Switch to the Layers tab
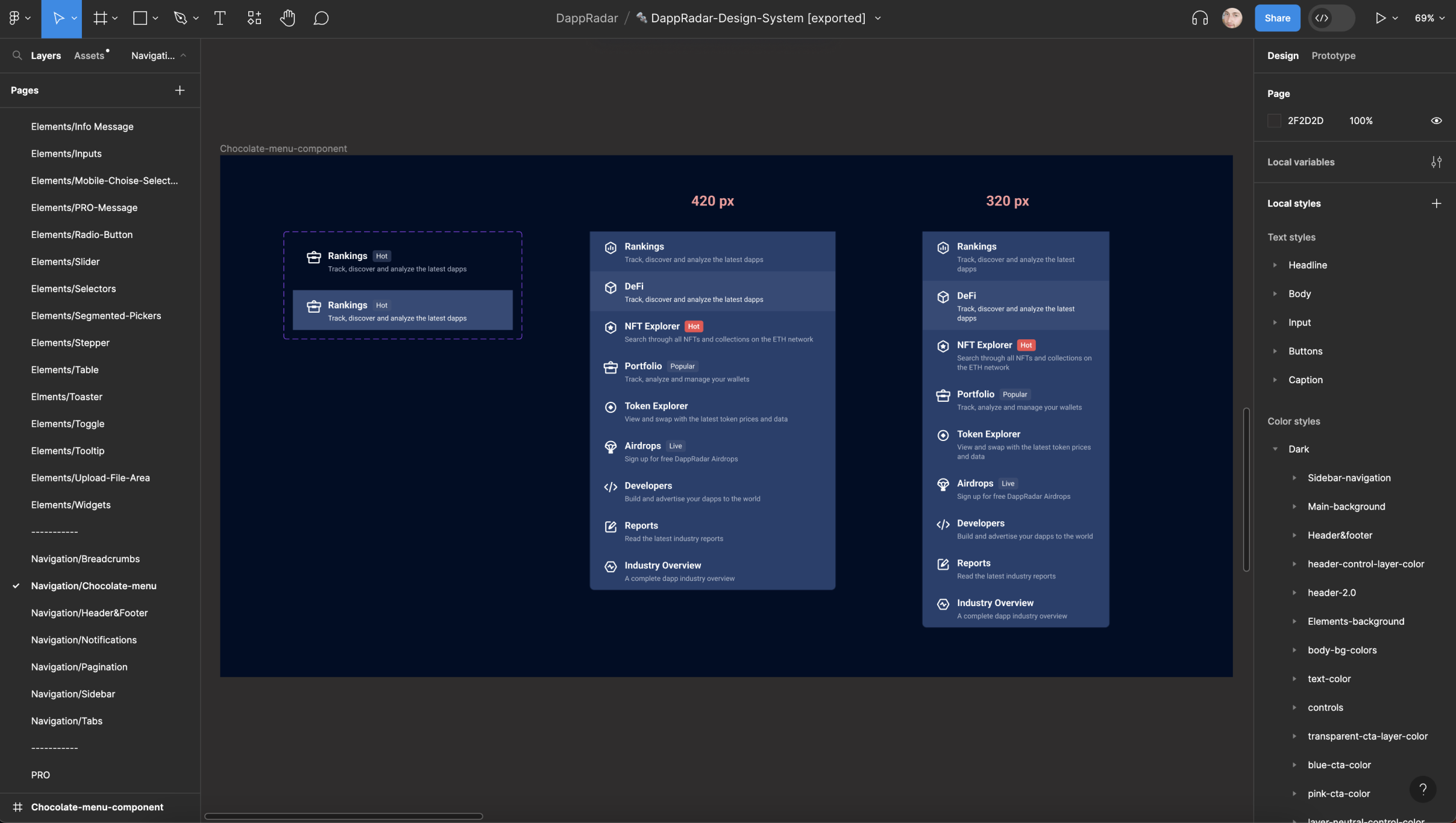 point(46,55)
